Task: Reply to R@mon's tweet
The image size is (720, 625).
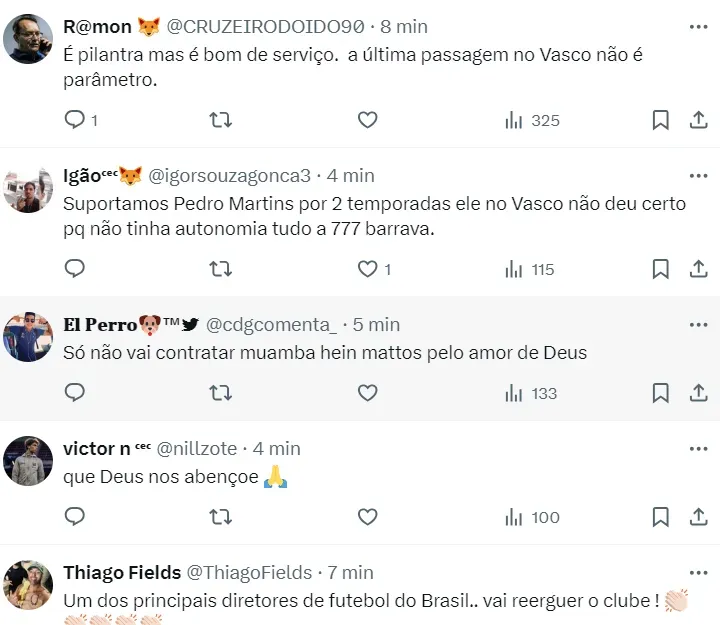Action: (75, 120)
